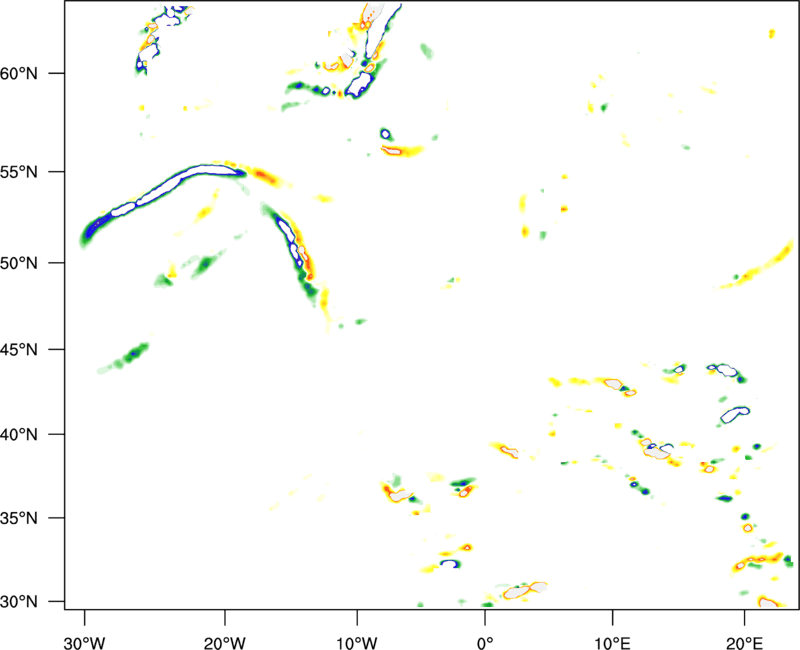Viewport: 800px width, 650px height.
Task: Click the 40°N latitude label
Action: point(19,435)
